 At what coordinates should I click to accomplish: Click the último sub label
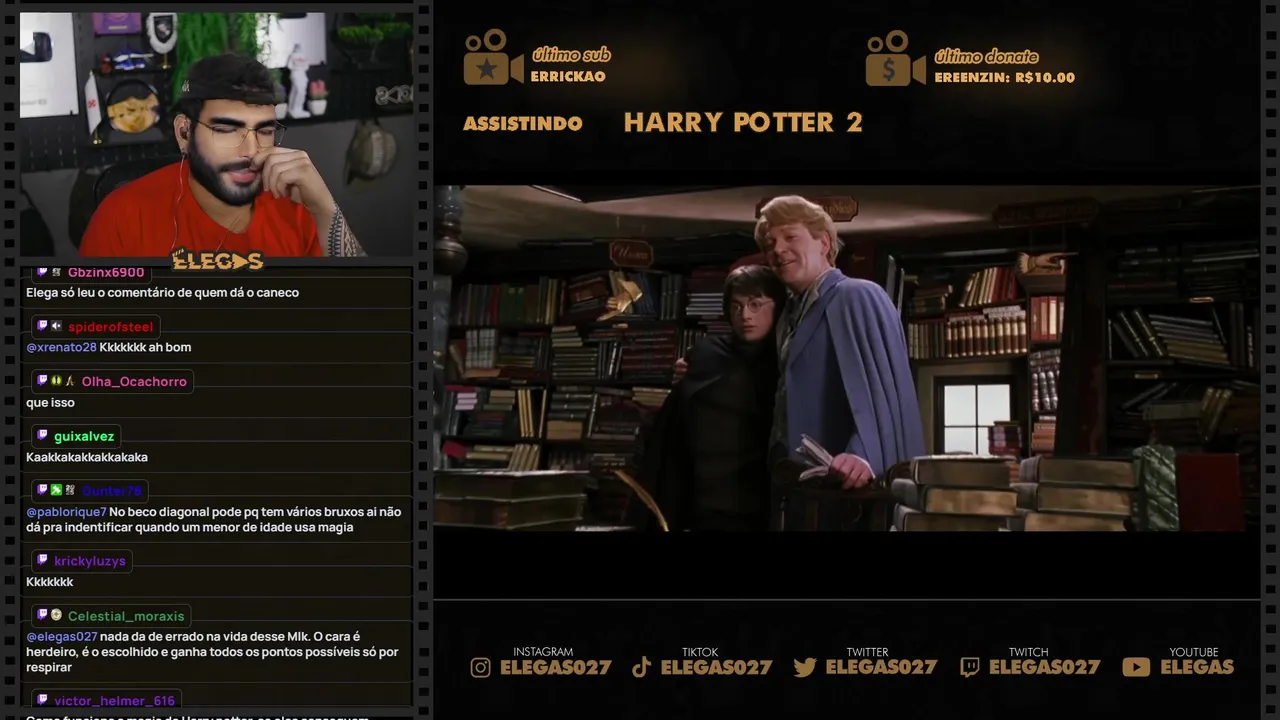571,56
